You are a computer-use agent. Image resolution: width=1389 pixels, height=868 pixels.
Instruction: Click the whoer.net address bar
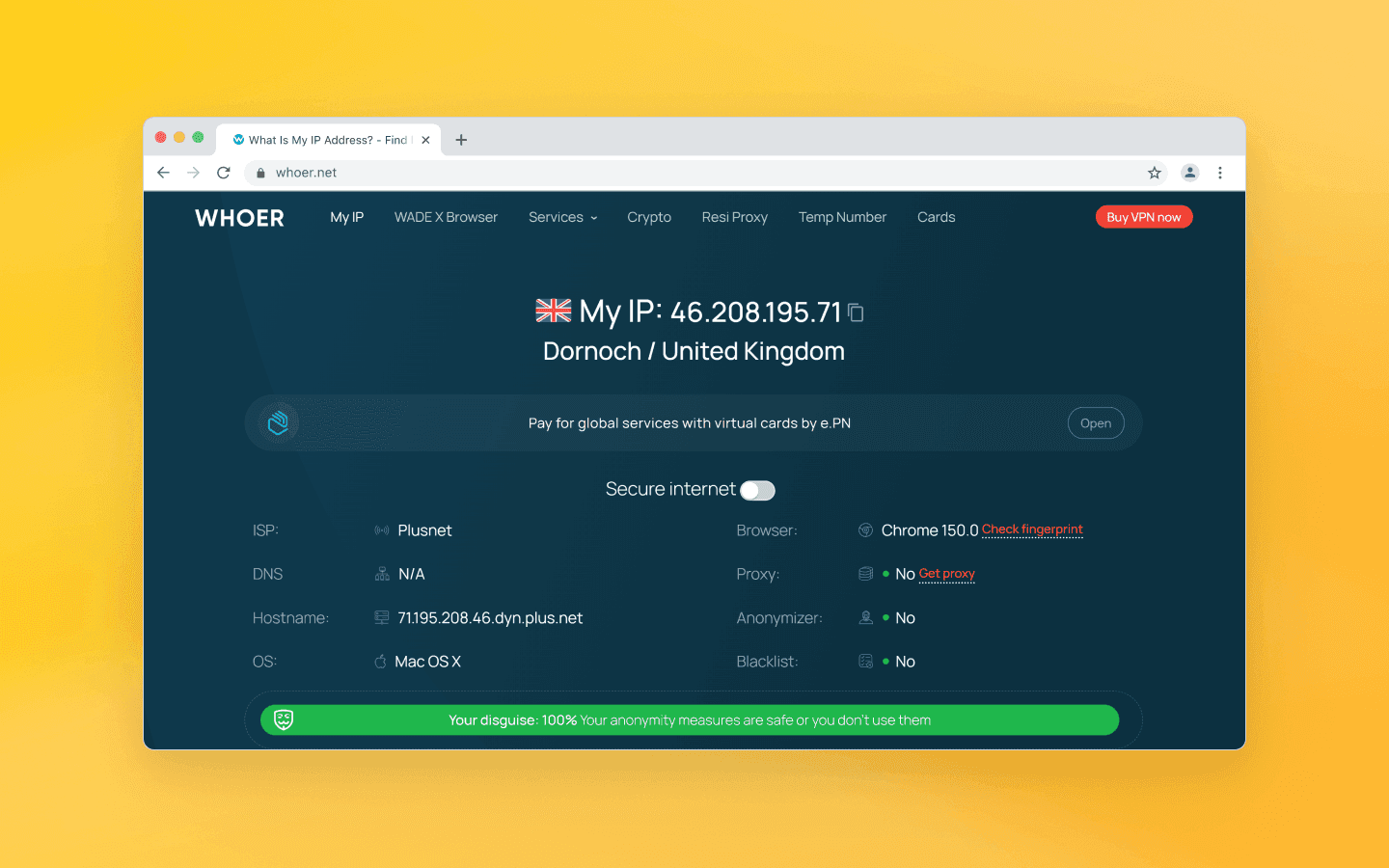click(707, 173)
